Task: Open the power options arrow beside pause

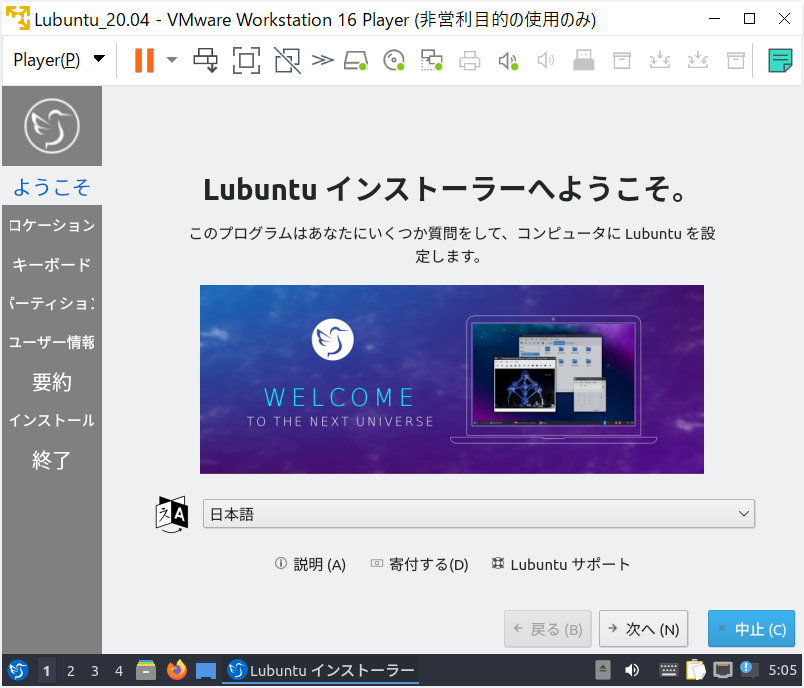Action: 172,60
